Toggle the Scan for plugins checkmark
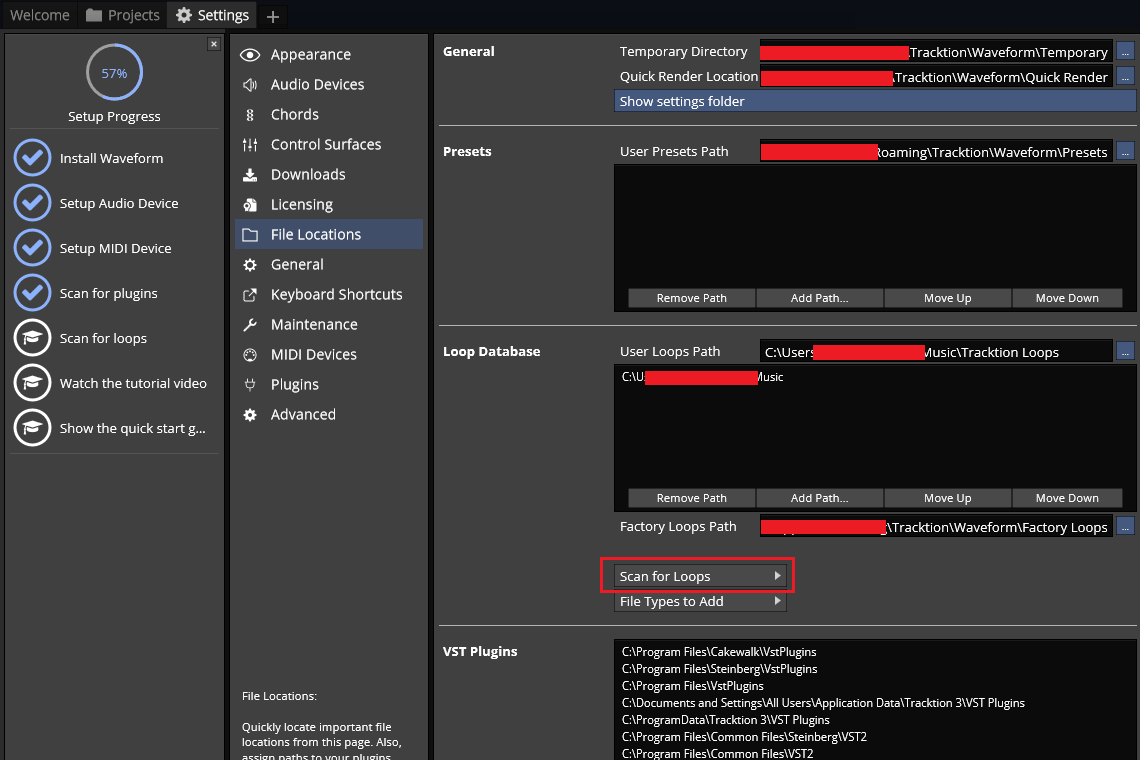This screenshot has height=760, width=1140. (32, 293)
